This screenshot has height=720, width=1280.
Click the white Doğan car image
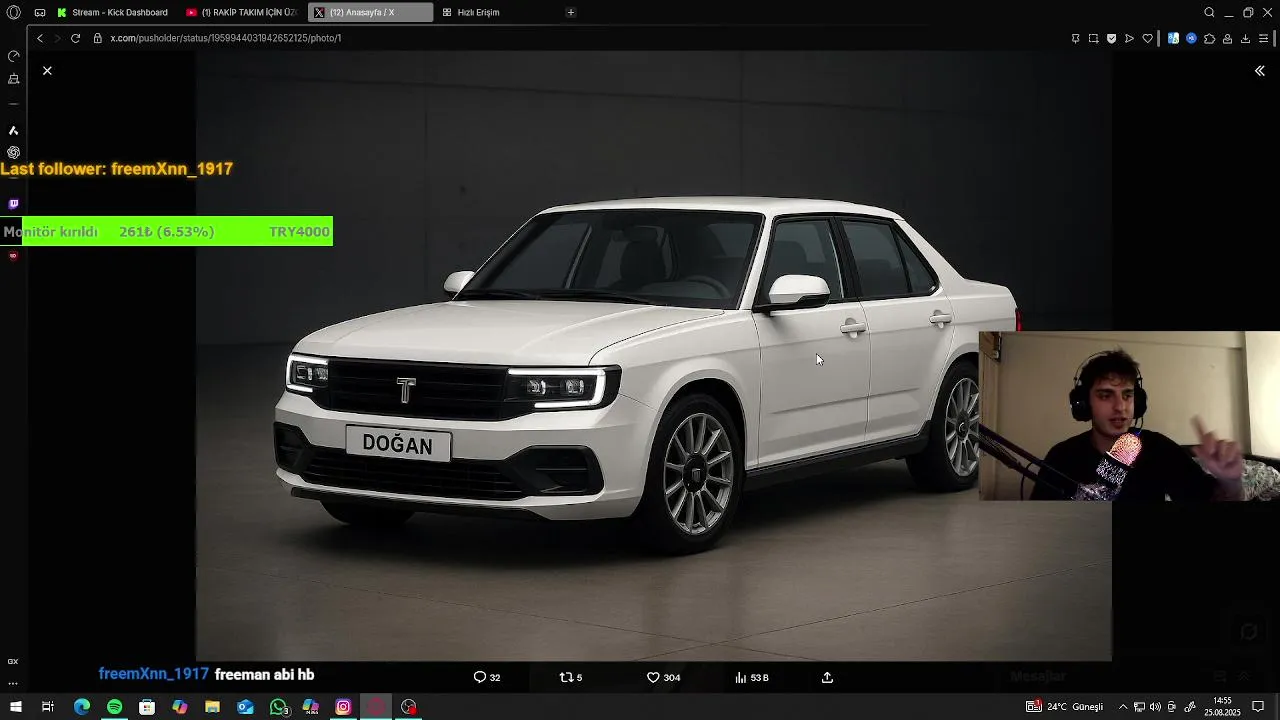[653, 355]
